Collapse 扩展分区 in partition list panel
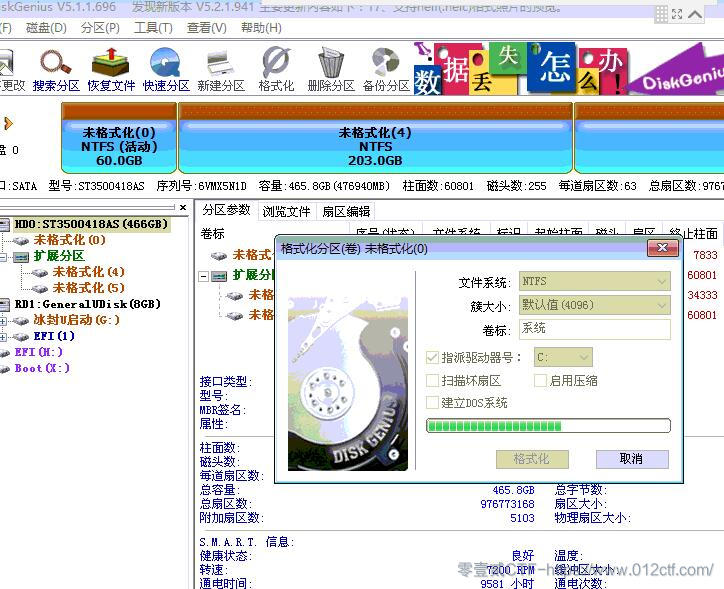The height and width of the screenshot is (589, 724). [203, 276]
